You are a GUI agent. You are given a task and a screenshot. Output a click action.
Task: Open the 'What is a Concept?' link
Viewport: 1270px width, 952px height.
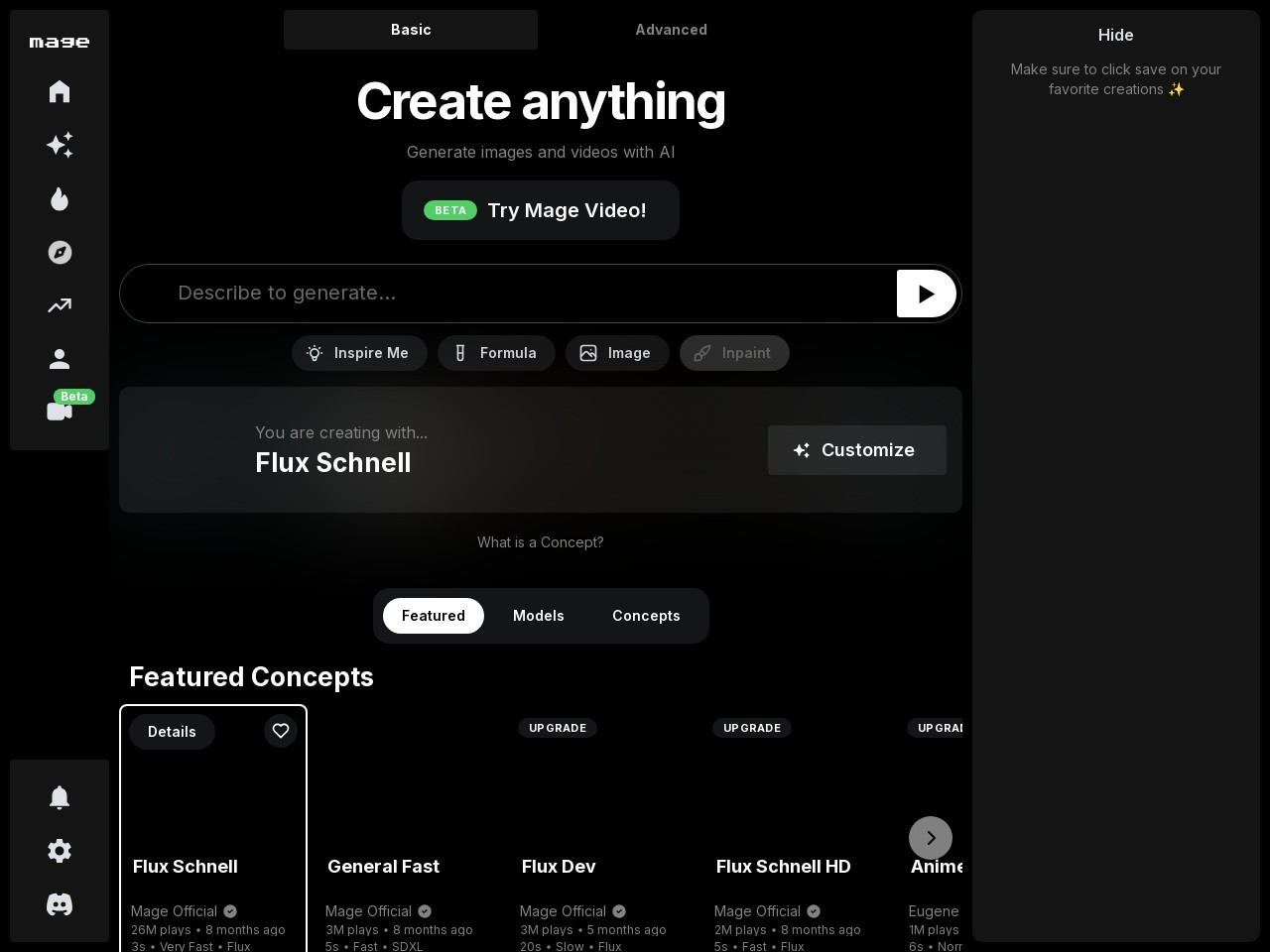pyautogui.click(x=540, y=542)
